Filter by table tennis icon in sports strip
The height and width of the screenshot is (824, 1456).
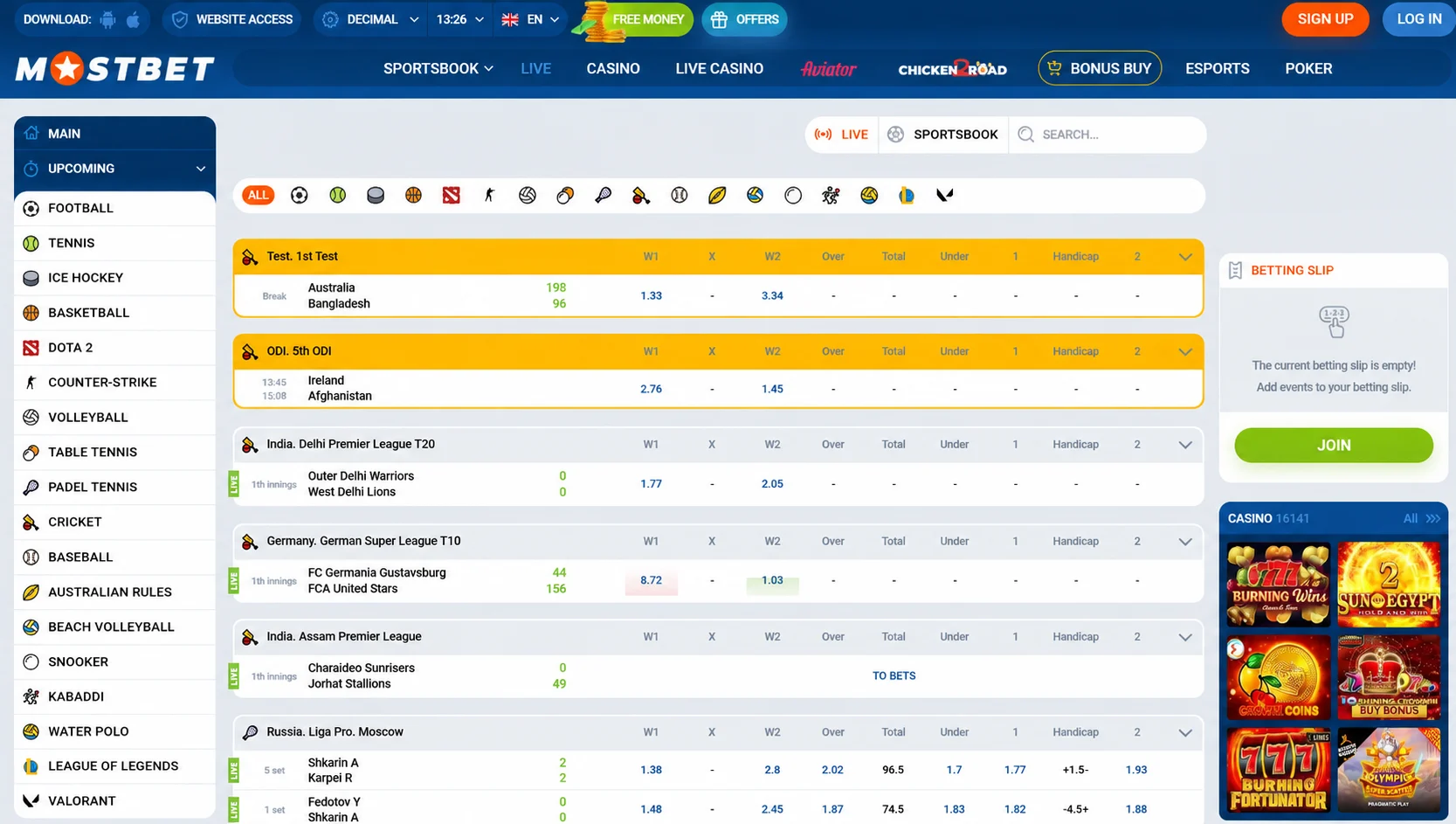point(565,196)
